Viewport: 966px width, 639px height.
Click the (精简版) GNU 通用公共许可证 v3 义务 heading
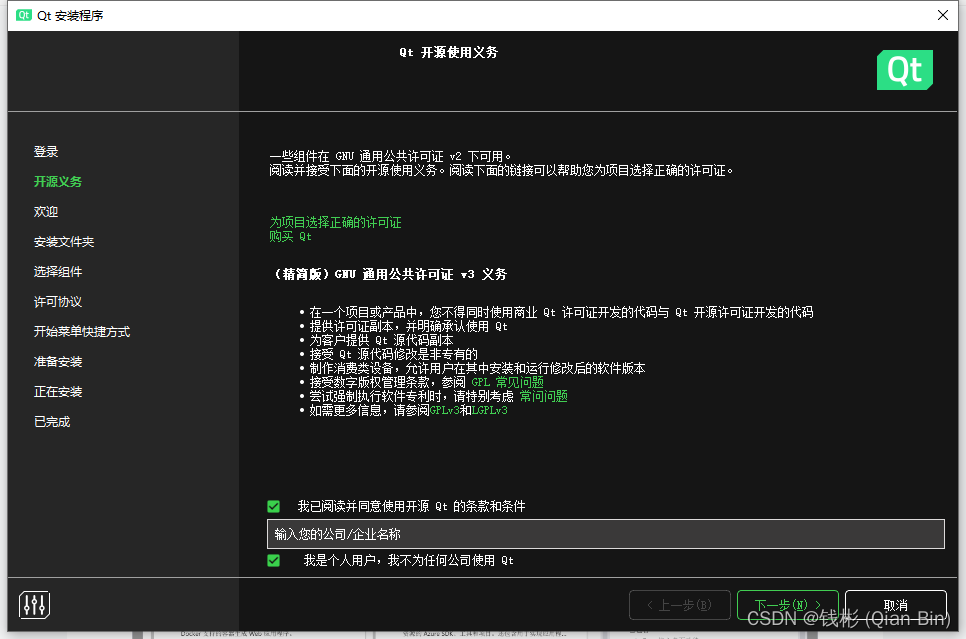point(389,274)
